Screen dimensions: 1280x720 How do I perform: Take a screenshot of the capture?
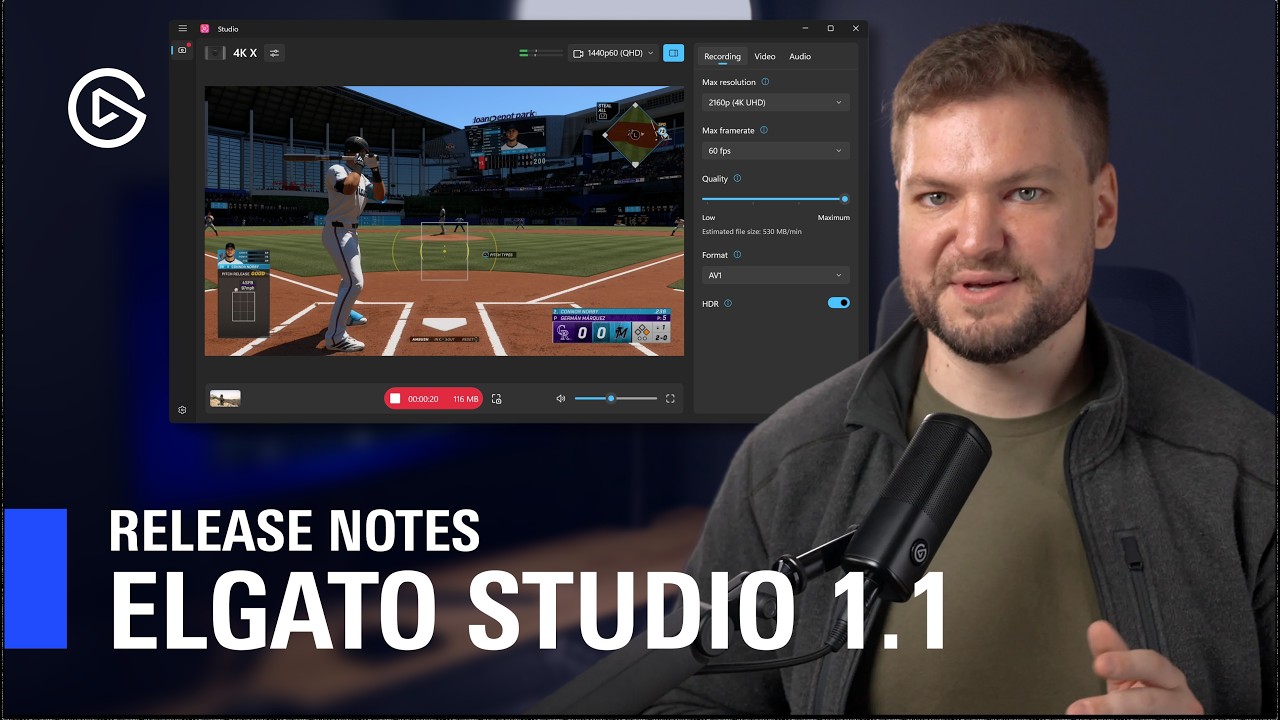(496, 399)
